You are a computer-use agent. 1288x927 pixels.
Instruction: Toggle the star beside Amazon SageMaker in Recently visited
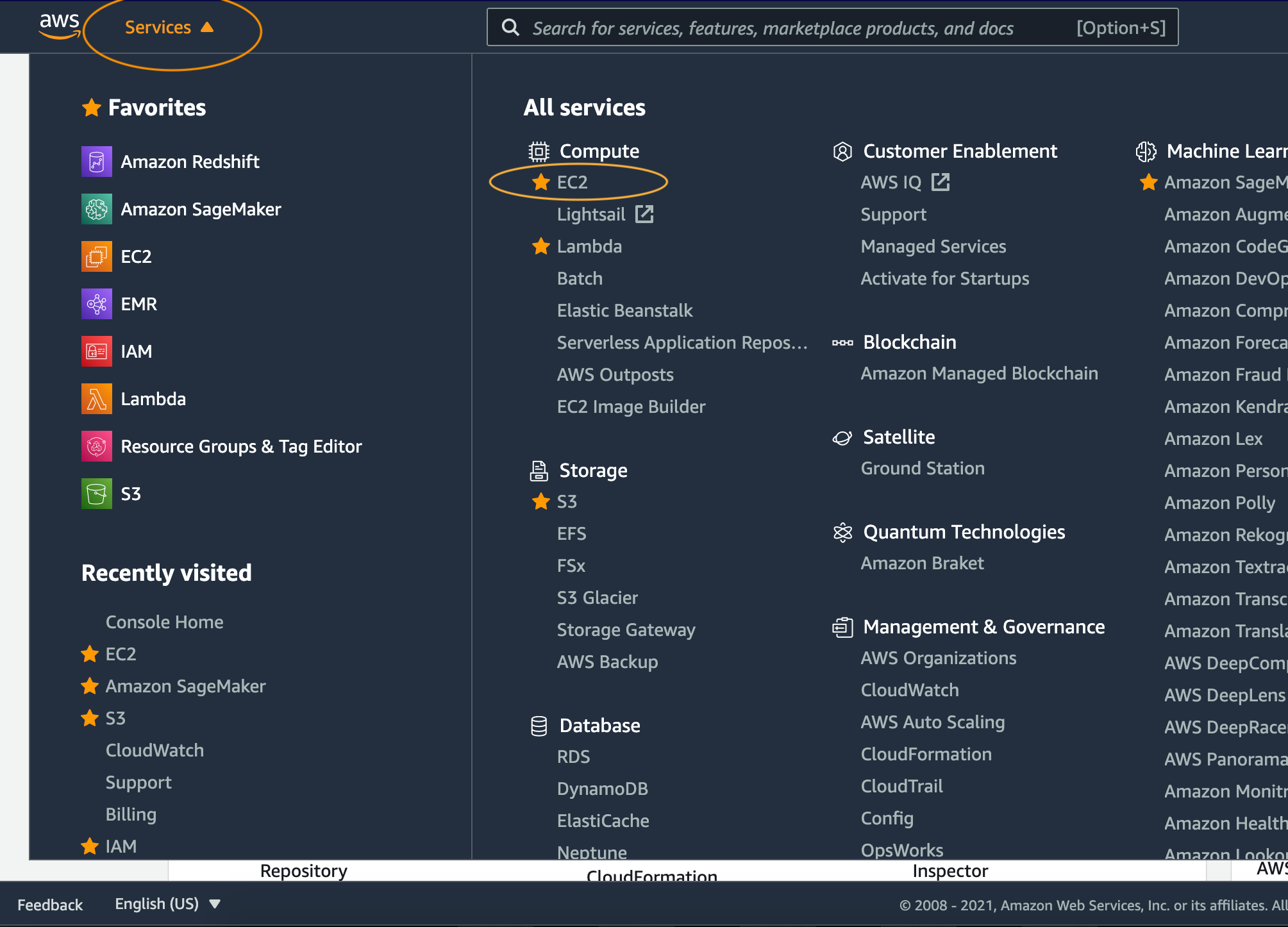tap(90, 686)
